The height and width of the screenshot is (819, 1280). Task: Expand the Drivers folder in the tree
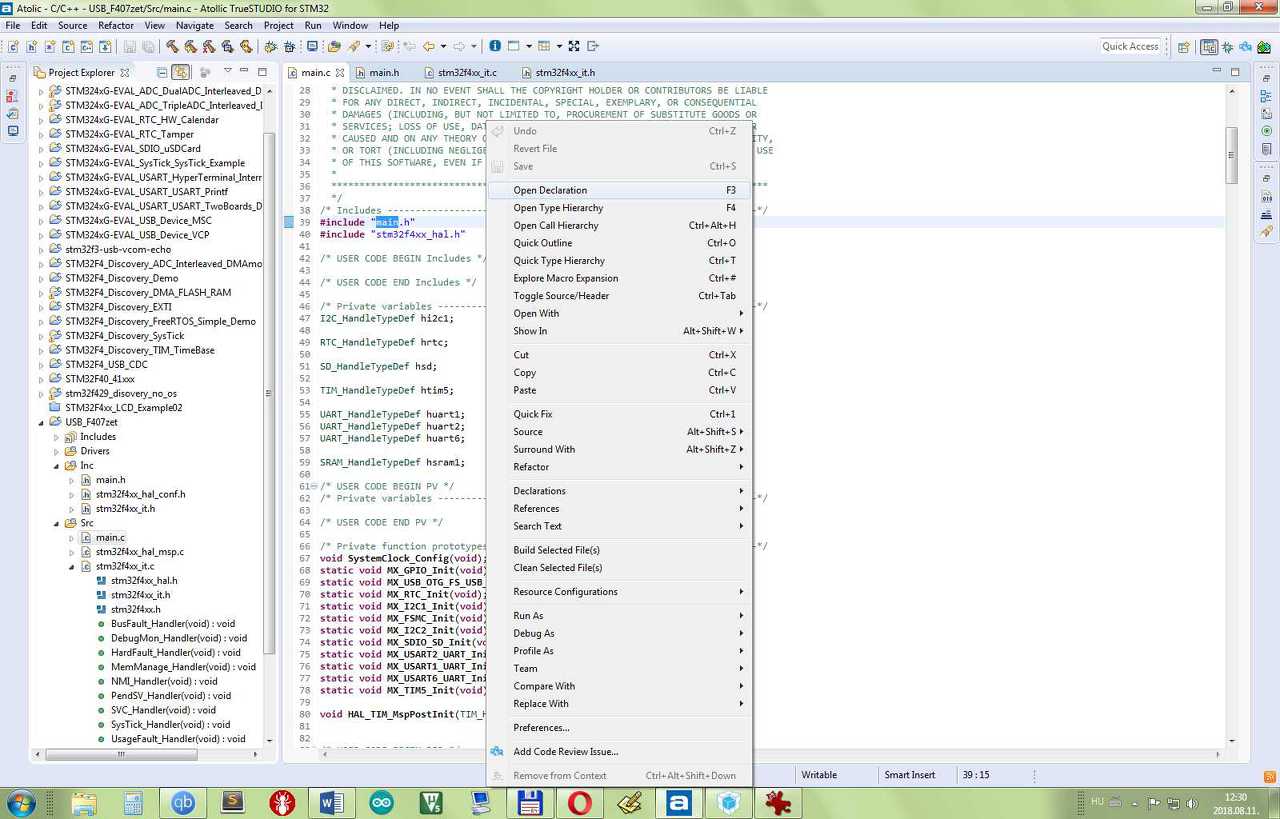(57, 451)
